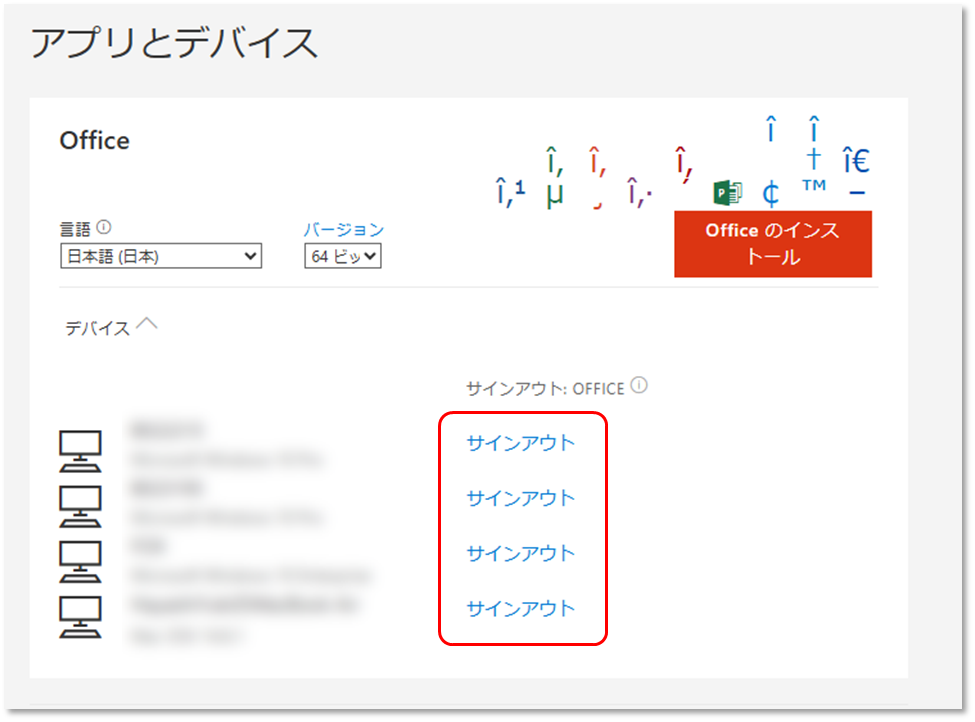Click the Publisher app icon
975x722 pixels.
[727, 193]
